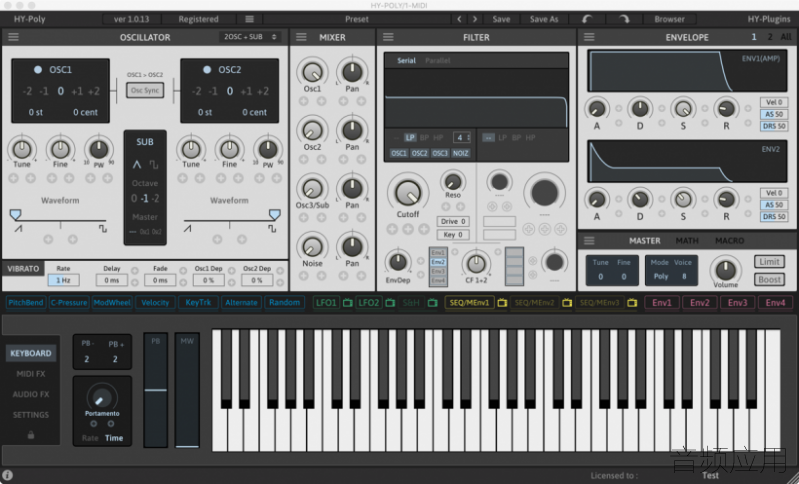Change the Voice count value 8
Viewport: 799px width, 484px height.
(684, 276)
